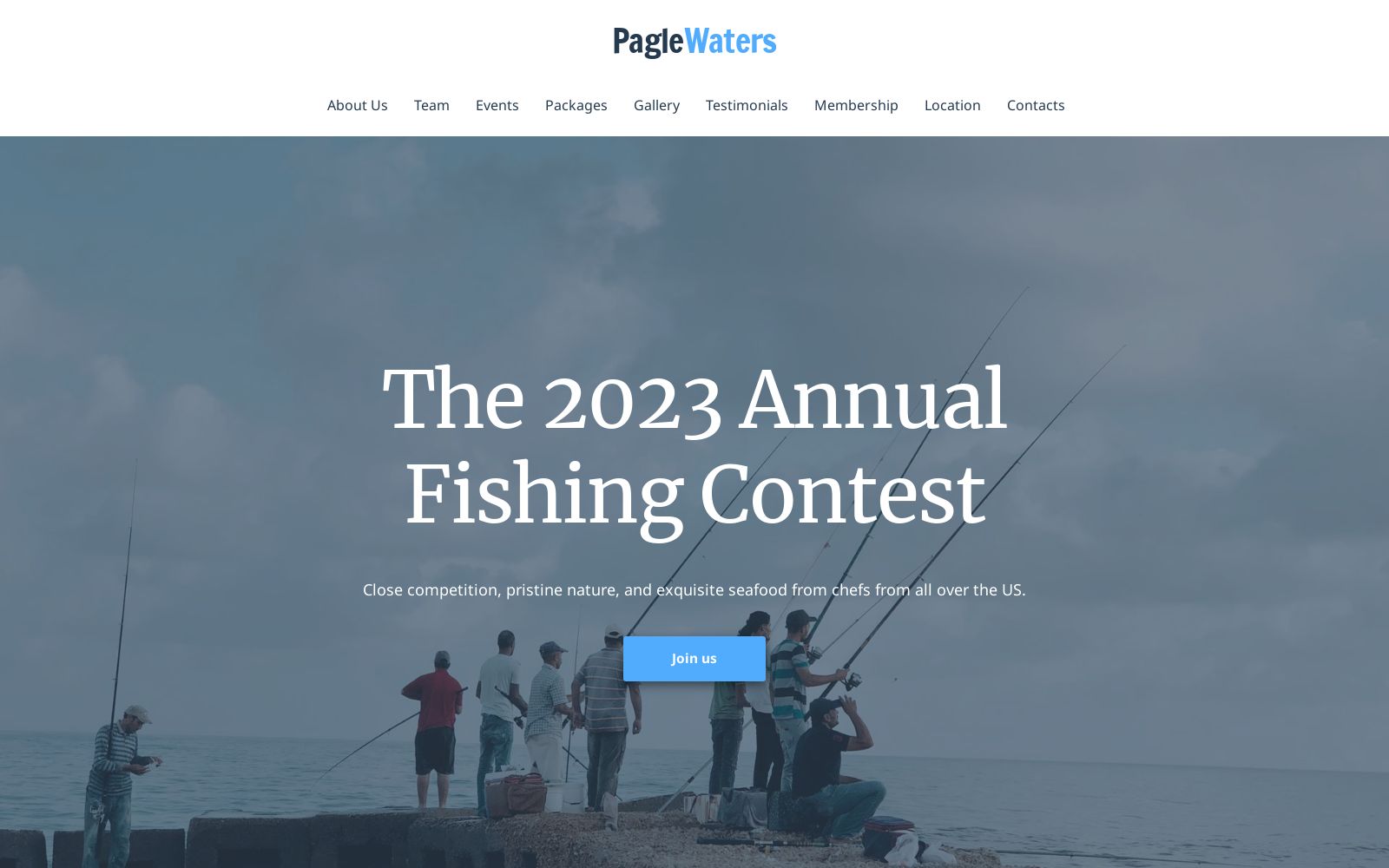Screen dimensions: 1389x868
Task: Open the Events menu item
Action: [x=497, y=105]
